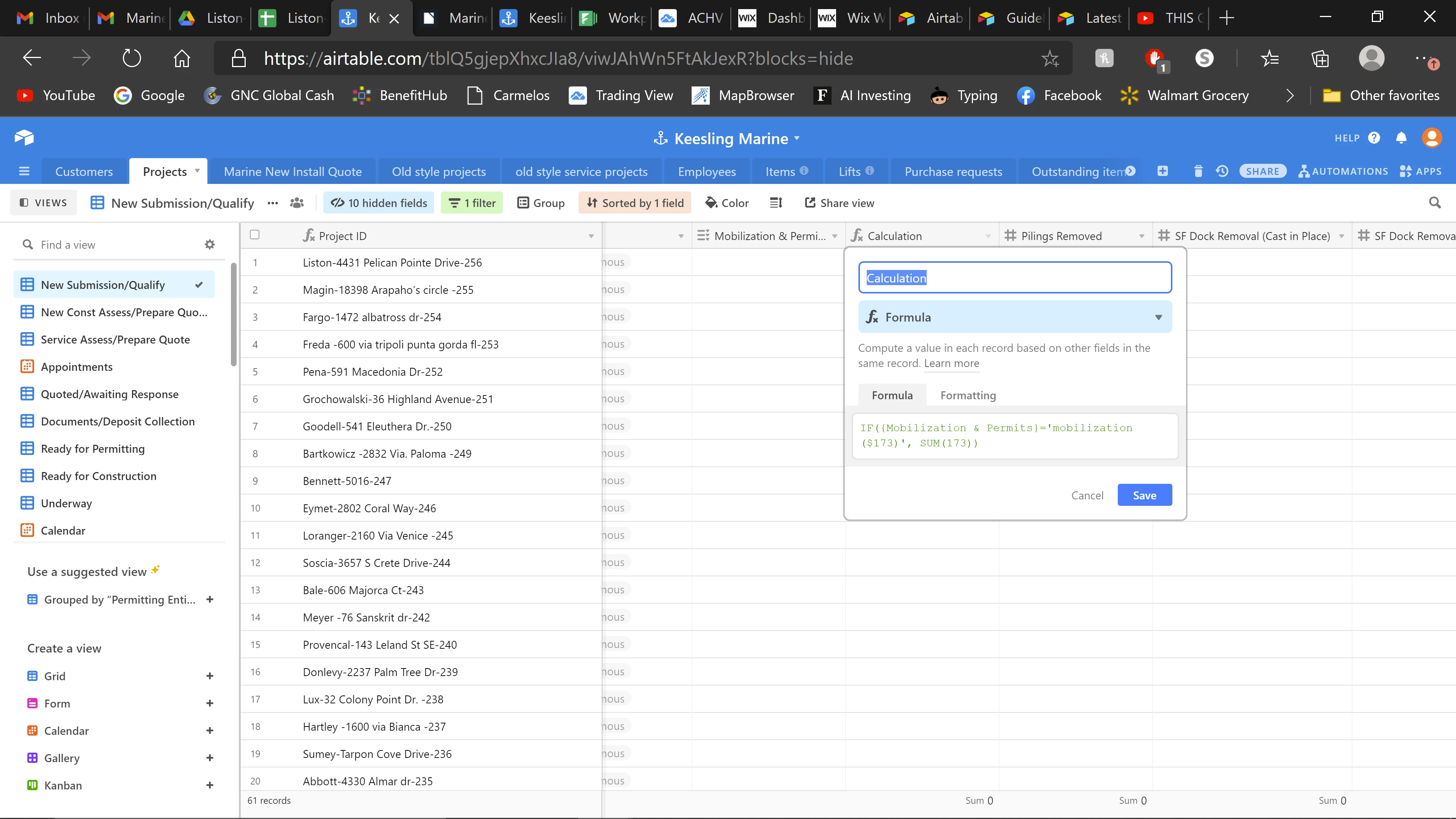This screenshot has height=819, width=1456.
Task: Switch to Purchase requests tab
Action: click(953, 171)
